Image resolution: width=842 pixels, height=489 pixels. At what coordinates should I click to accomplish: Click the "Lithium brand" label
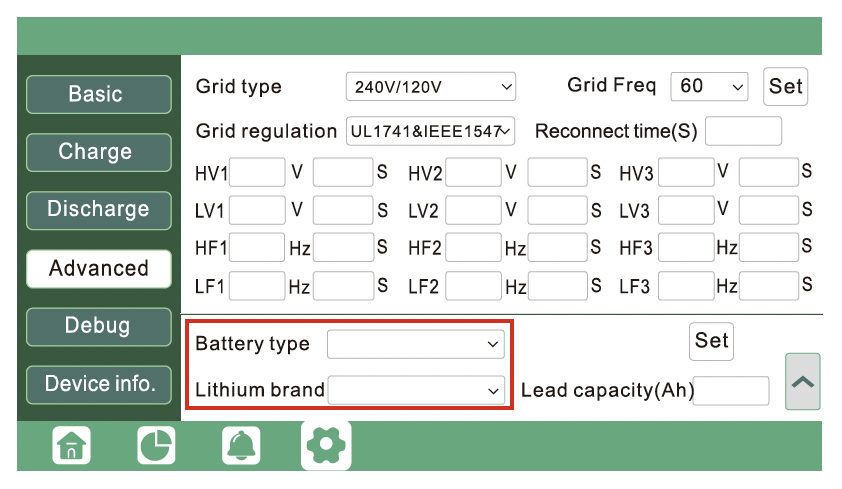(260, 390)
